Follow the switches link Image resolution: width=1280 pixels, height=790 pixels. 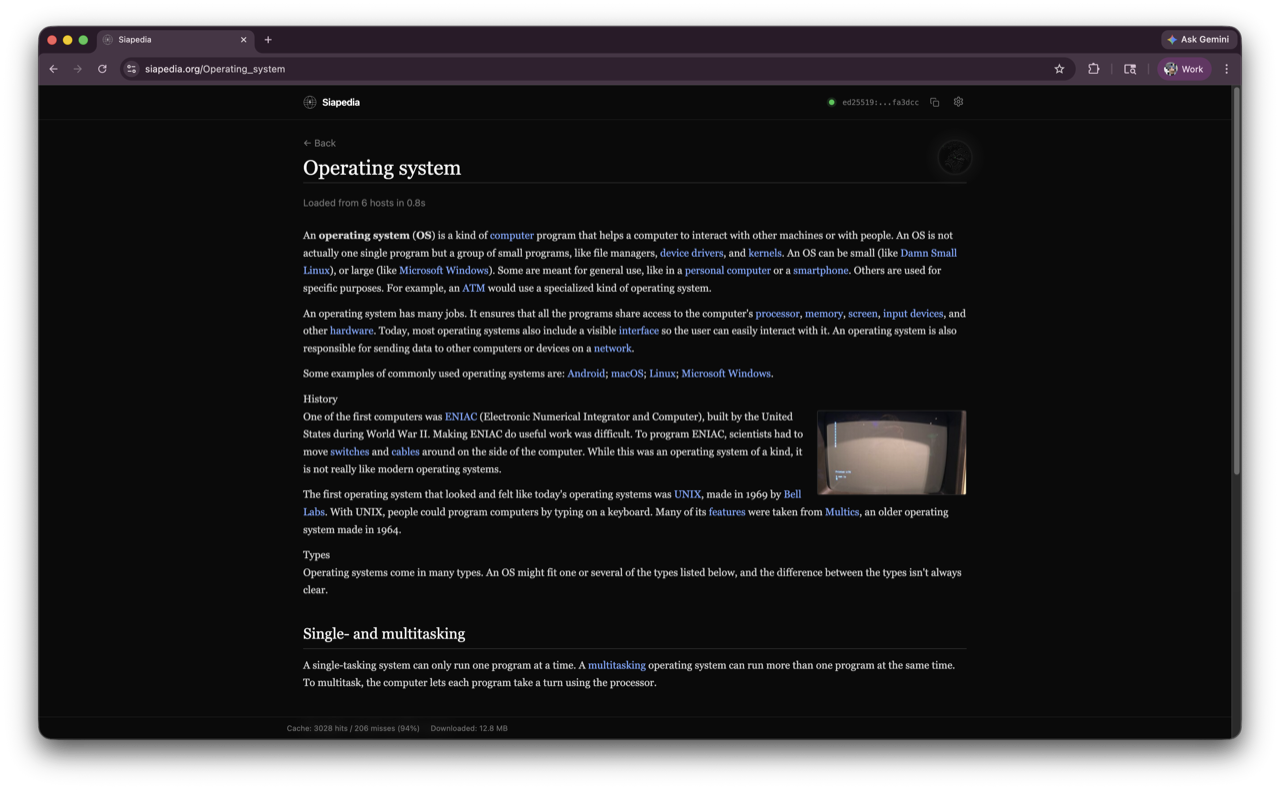pos(350,452)
